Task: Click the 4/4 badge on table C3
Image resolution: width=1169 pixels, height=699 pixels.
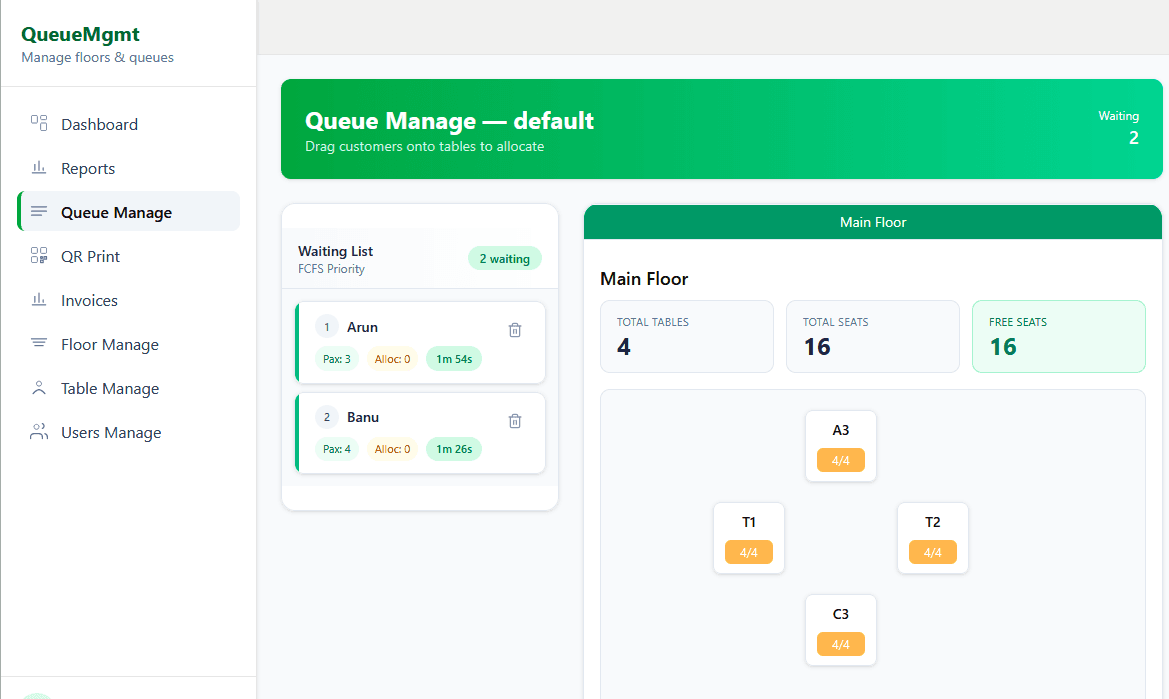Action: pos(840,644)
